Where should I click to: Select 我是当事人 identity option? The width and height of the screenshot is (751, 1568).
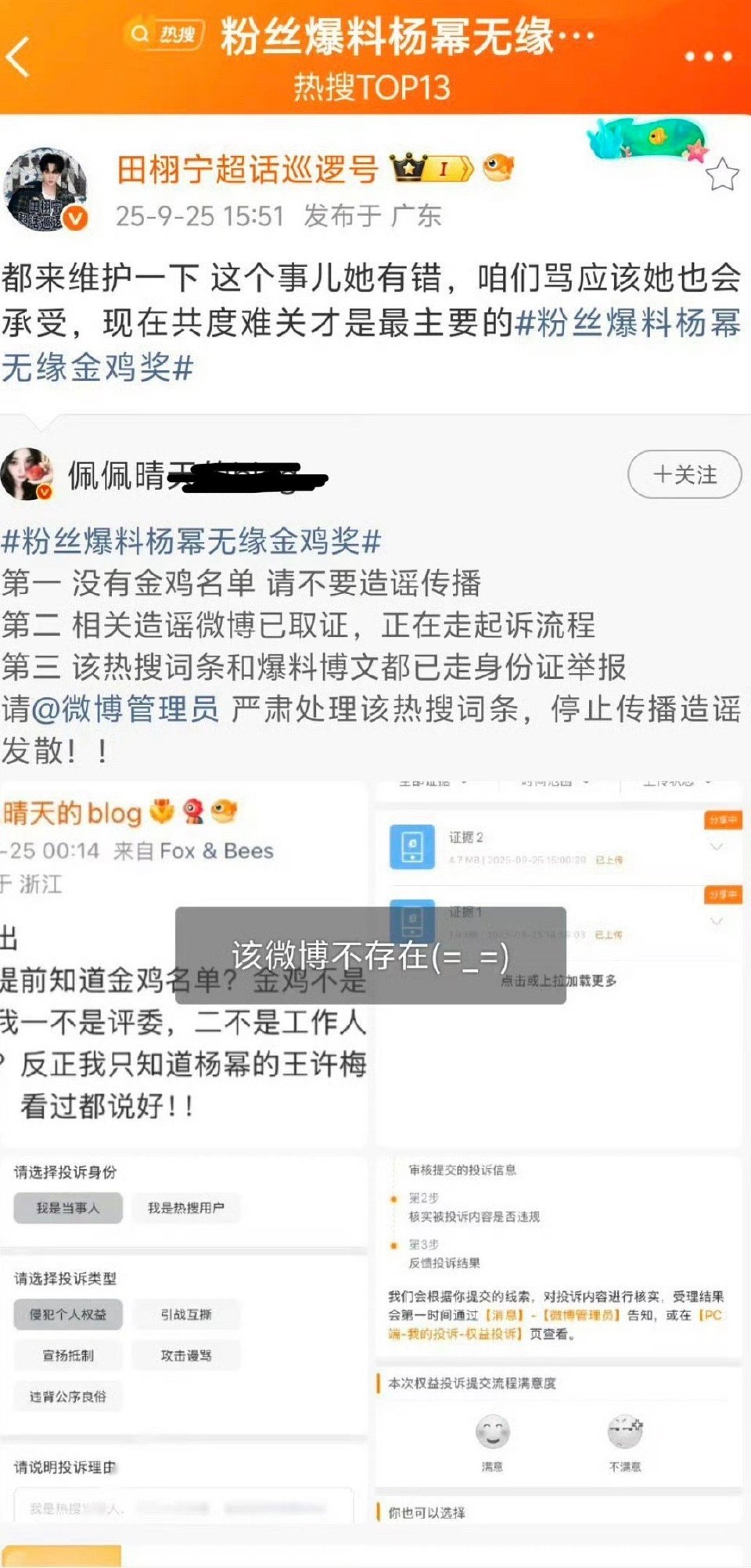coord(68,1208)
